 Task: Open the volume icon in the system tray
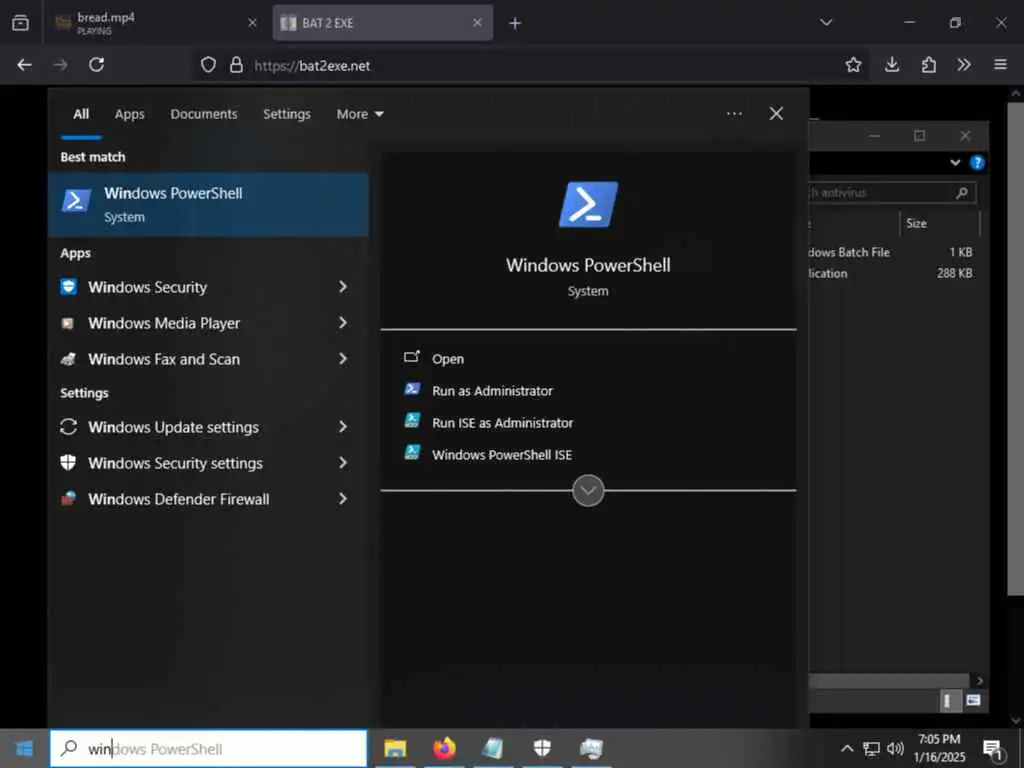(895, 748)
